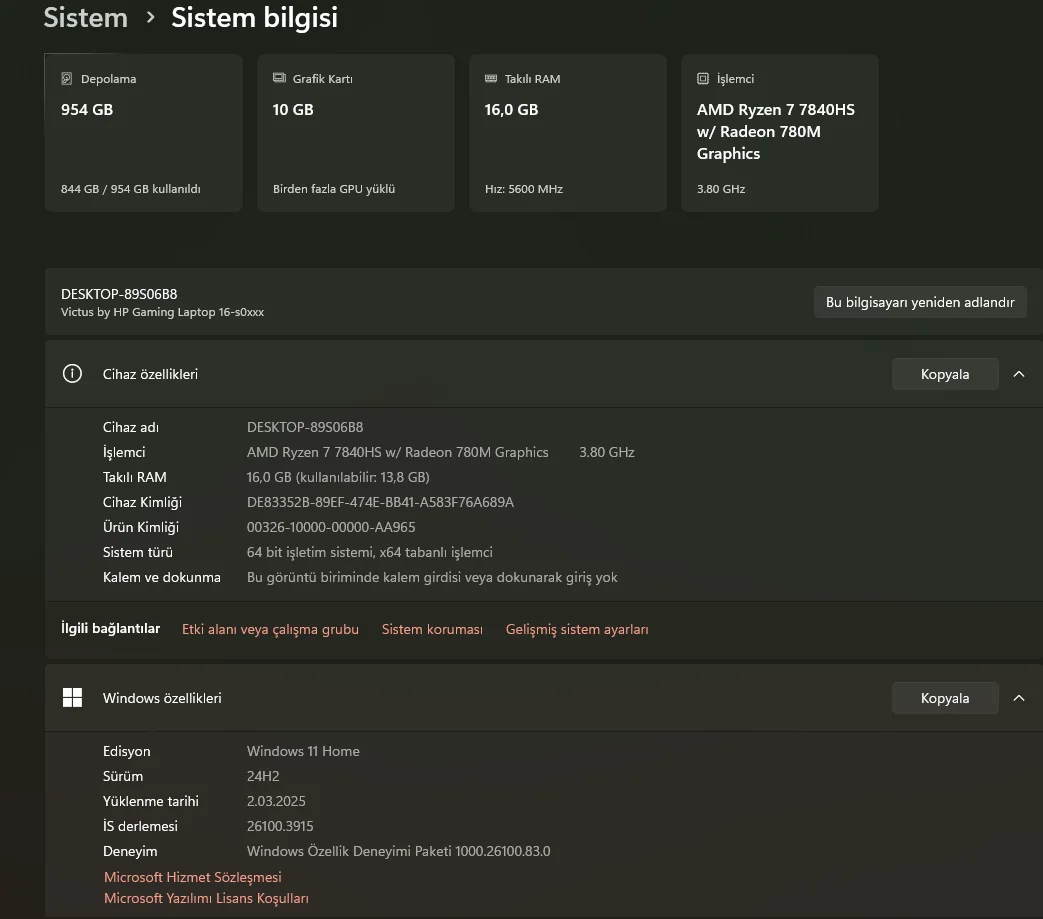Open Etki alanı veya çalışma grubu link
Image resolution: width=1043 pixels, height=919 pixels.
coord(270,629)
